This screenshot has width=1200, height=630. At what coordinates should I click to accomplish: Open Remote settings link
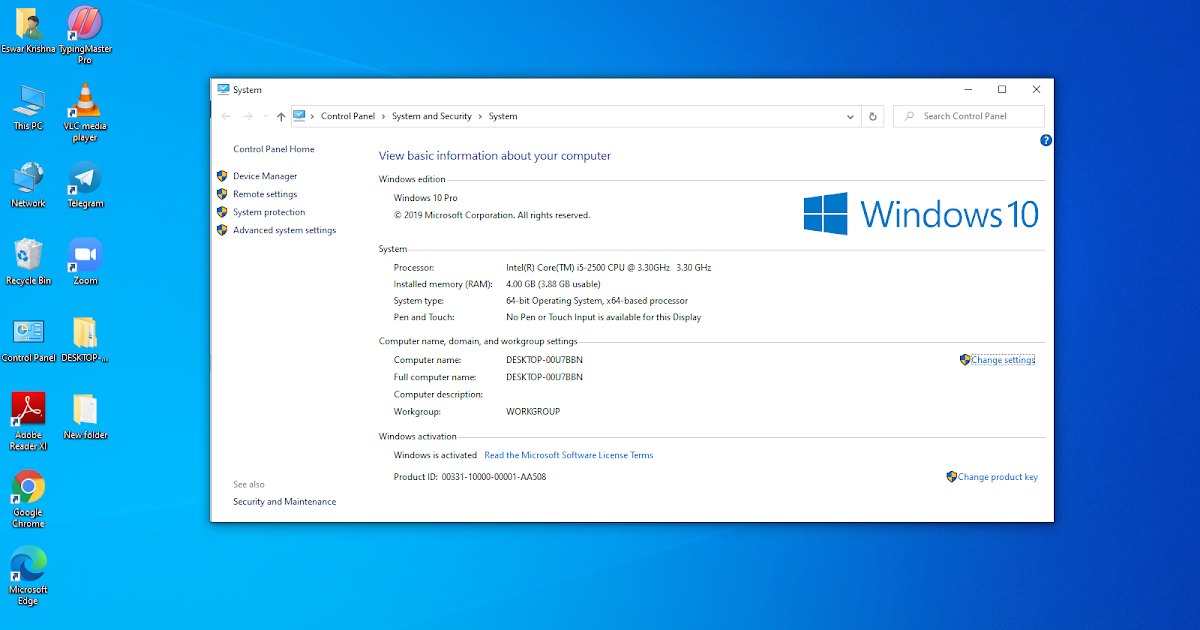(x=265, y=194)
